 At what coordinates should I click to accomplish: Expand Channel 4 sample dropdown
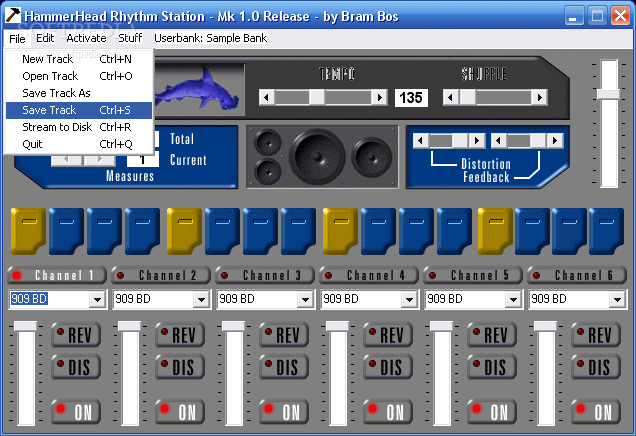(409, 300)
